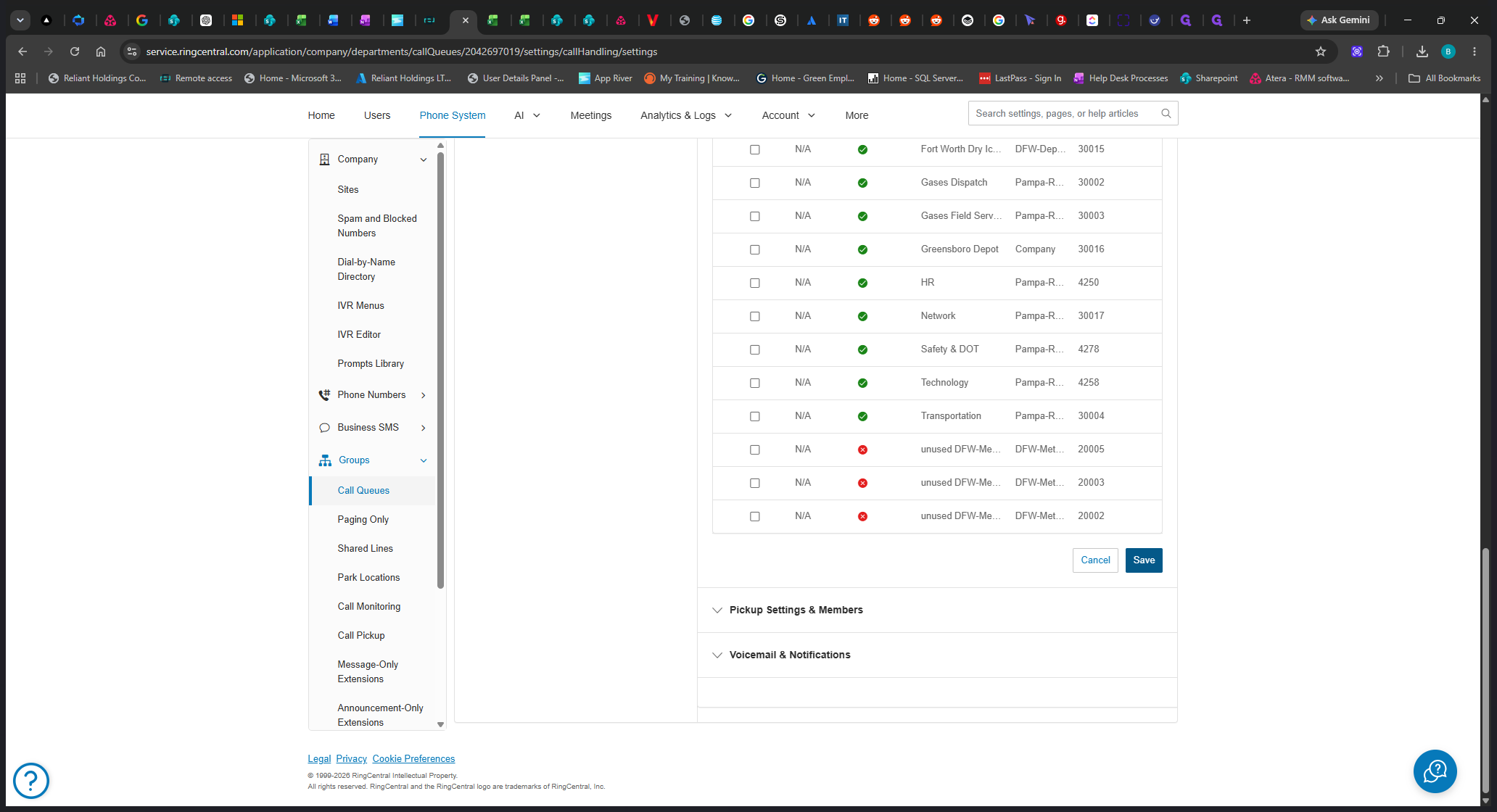Viewport: 1497px width, 812px height.
Task: Open the AI dropdown menu
Action: [x=527, y=115]
